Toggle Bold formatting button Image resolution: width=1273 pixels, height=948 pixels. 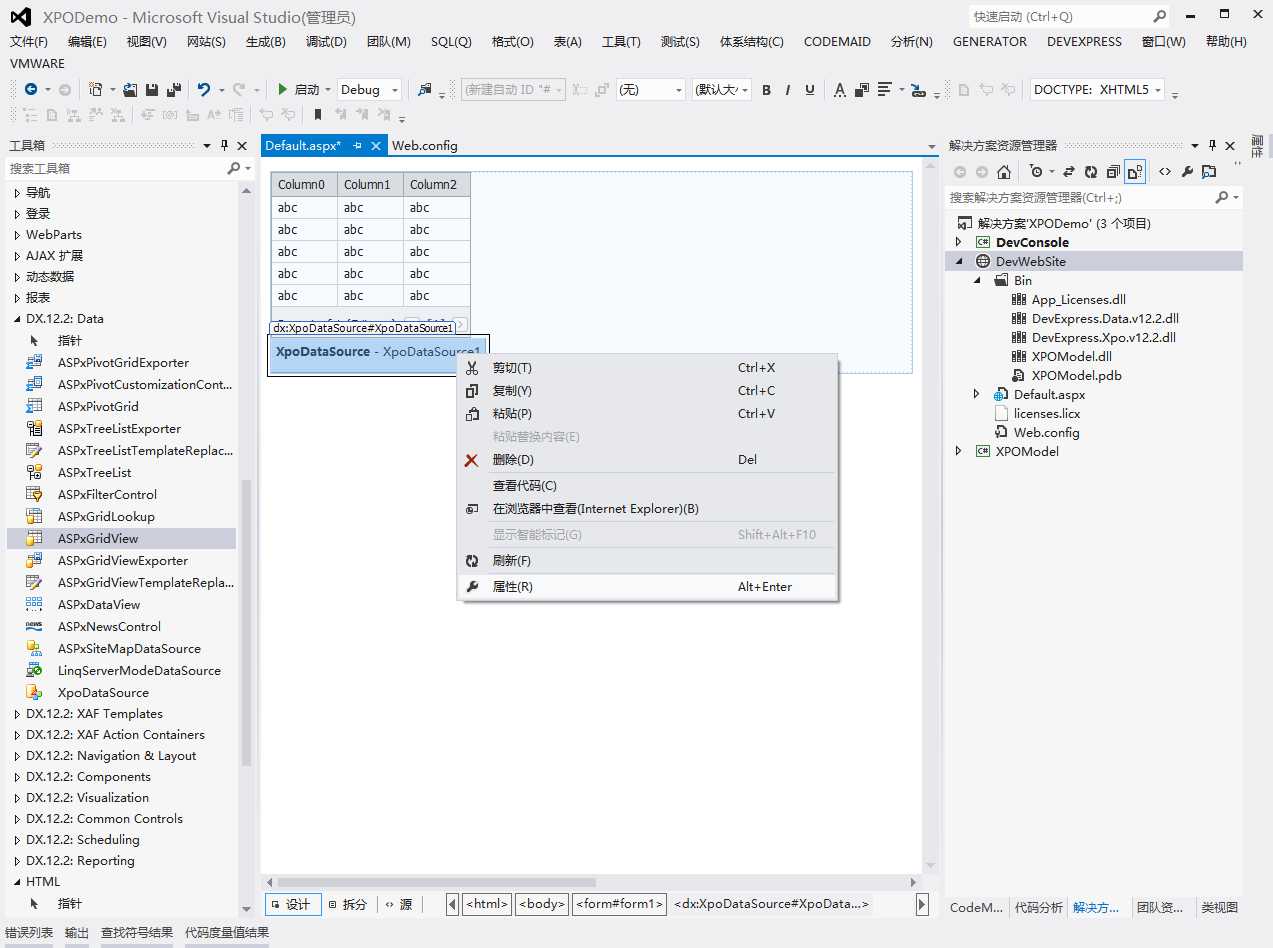(x=766, y=90)
